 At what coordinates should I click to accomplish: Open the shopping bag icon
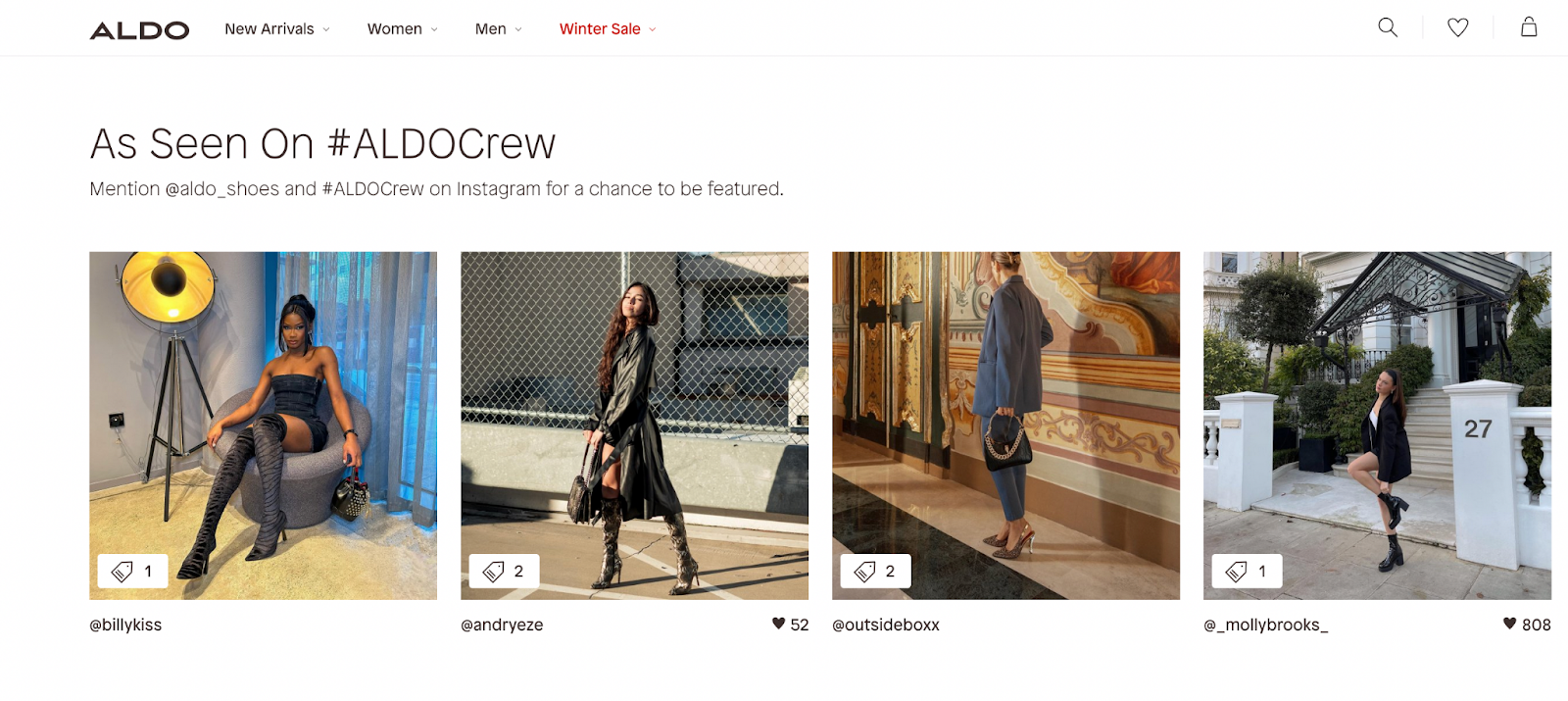pyautogui.click(x=1529, y=27)
